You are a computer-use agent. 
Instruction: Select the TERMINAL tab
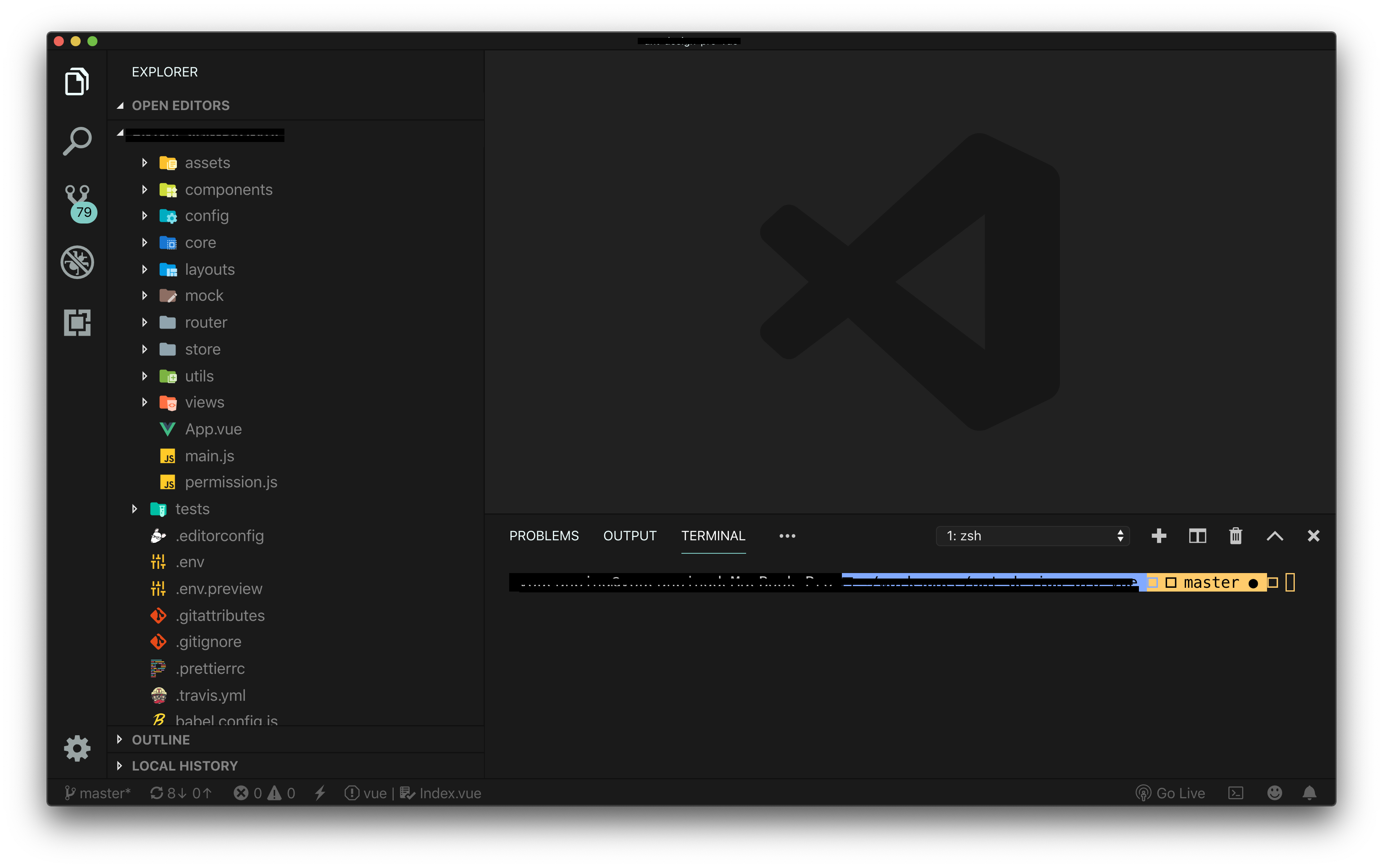point(713,536)
